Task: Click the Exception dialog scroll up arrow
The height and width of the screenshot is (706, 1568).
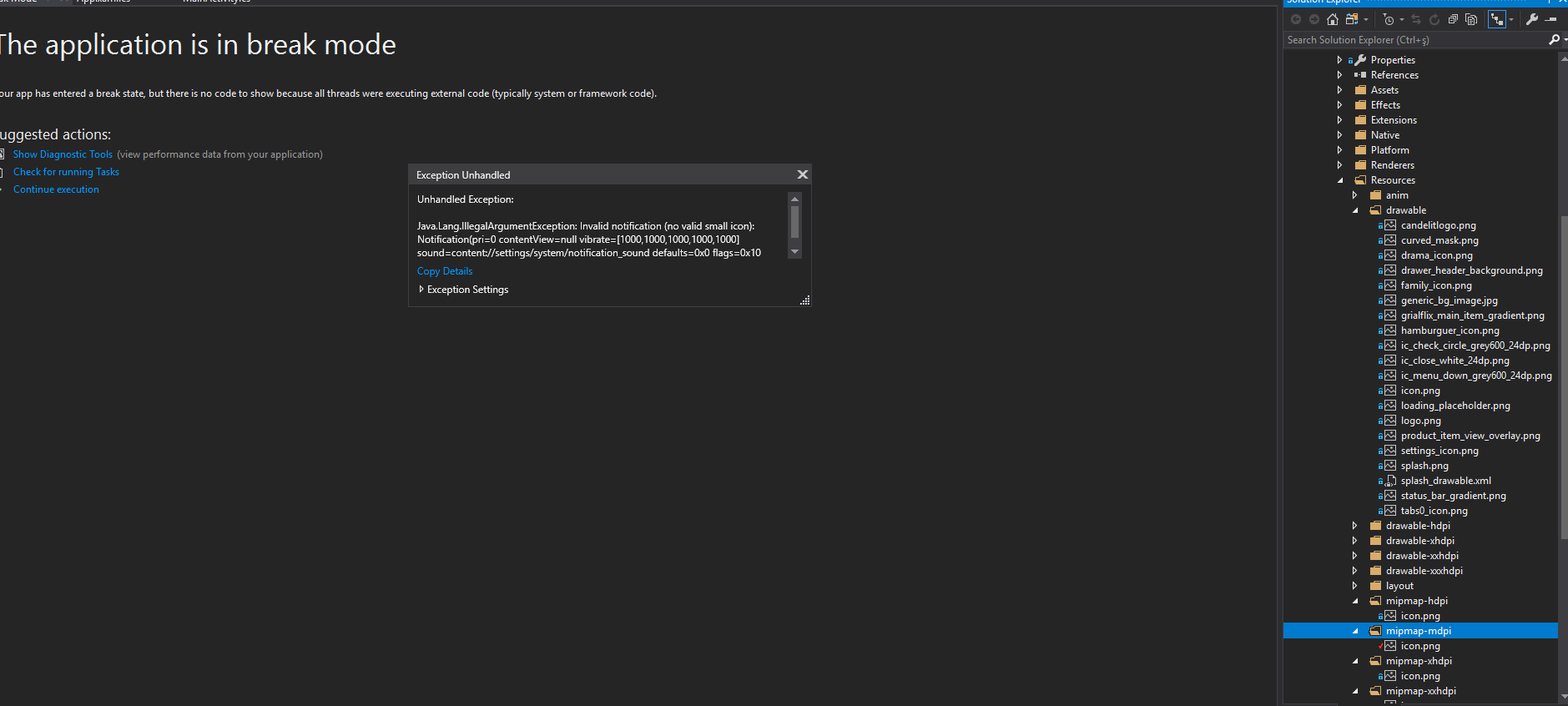Action: click(x=794, y=199)
